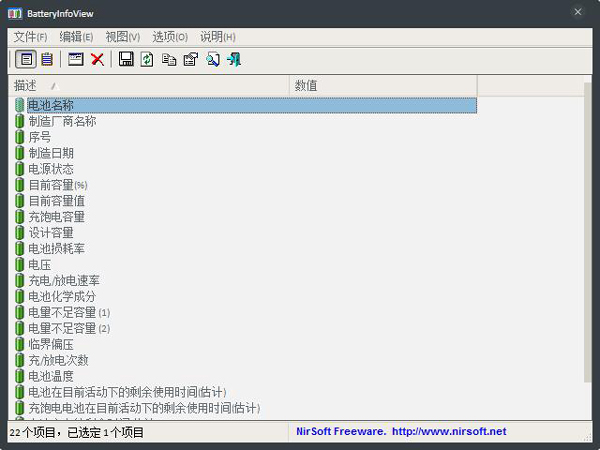Sort by the 描述 column header
The width and height of the screenshot is (600, 450).
pyautogui.click(x=149, y=86)
